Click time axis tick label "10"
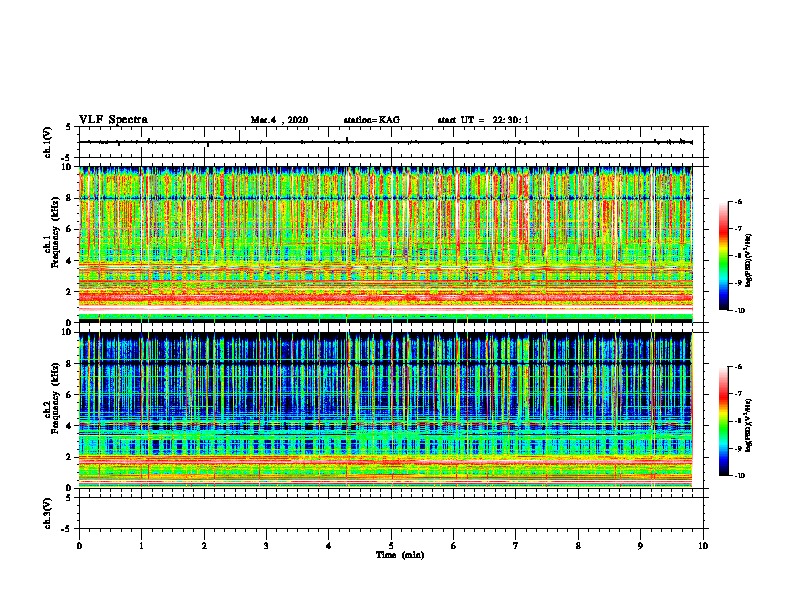 coord(703,545)
